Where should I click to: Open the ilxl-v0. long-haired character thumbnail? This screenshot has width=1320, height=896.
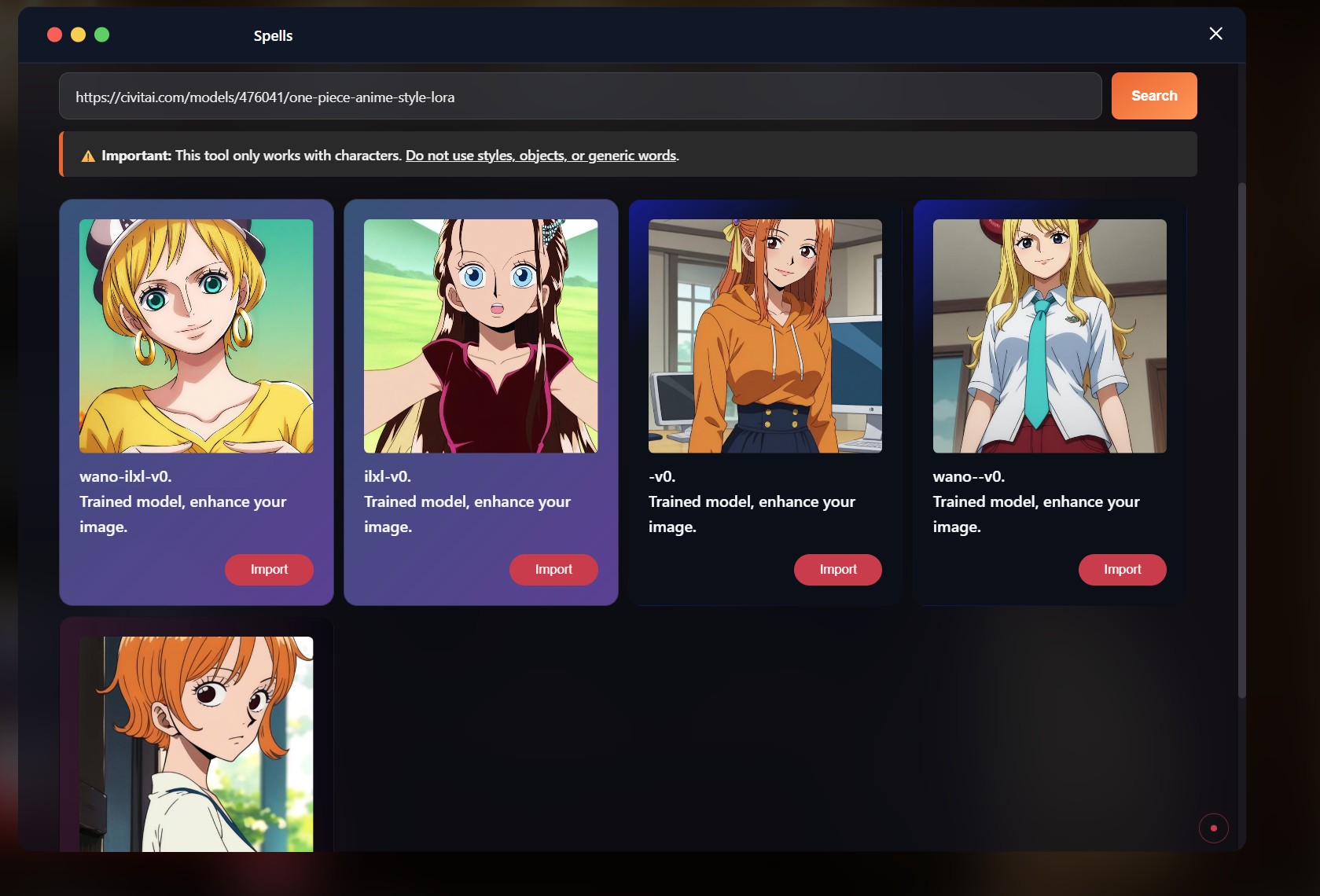coord(480,336)
